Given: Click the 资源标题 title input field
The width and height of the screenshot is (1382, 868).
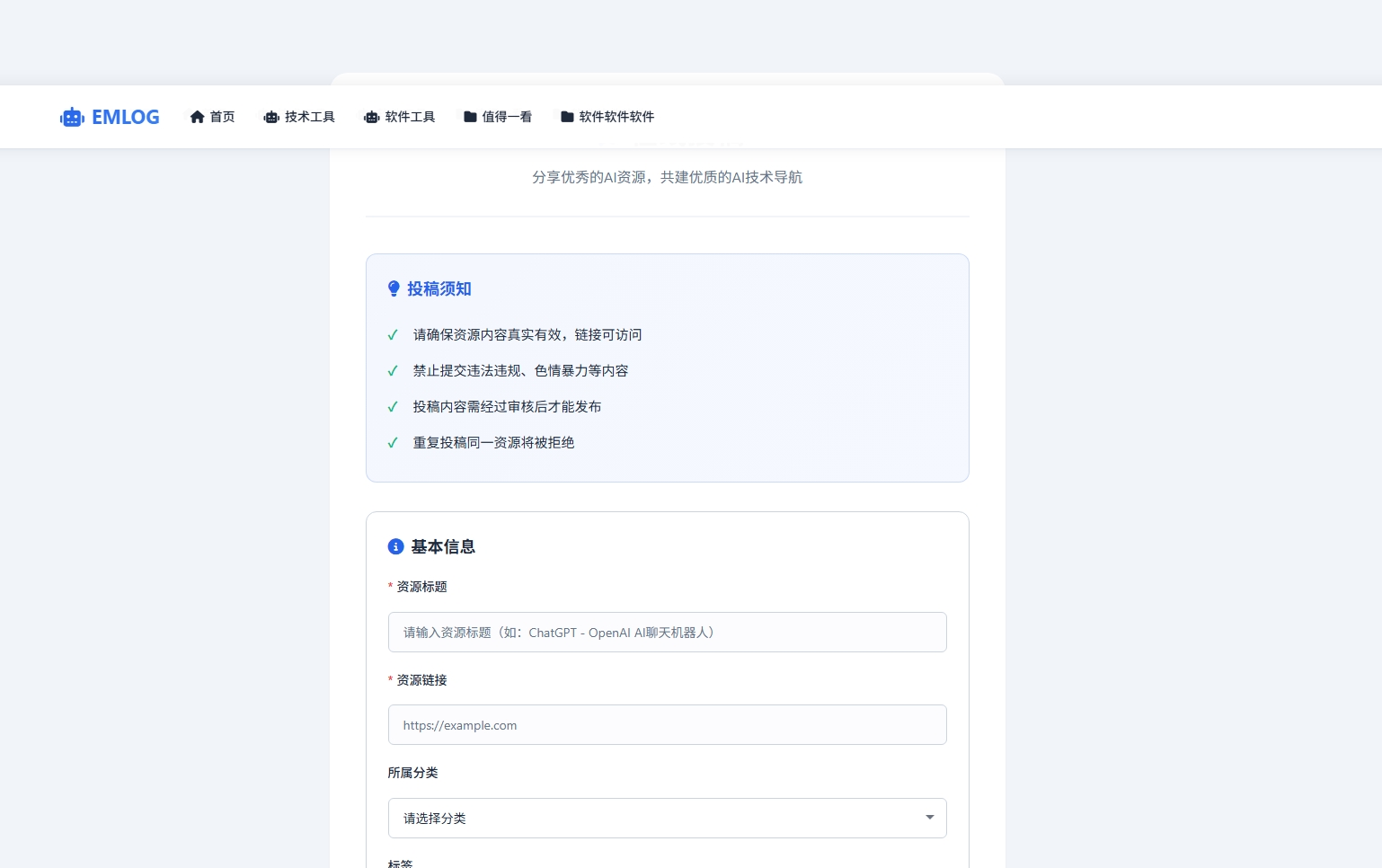Looking at the screenshot, I should point(668,632).
